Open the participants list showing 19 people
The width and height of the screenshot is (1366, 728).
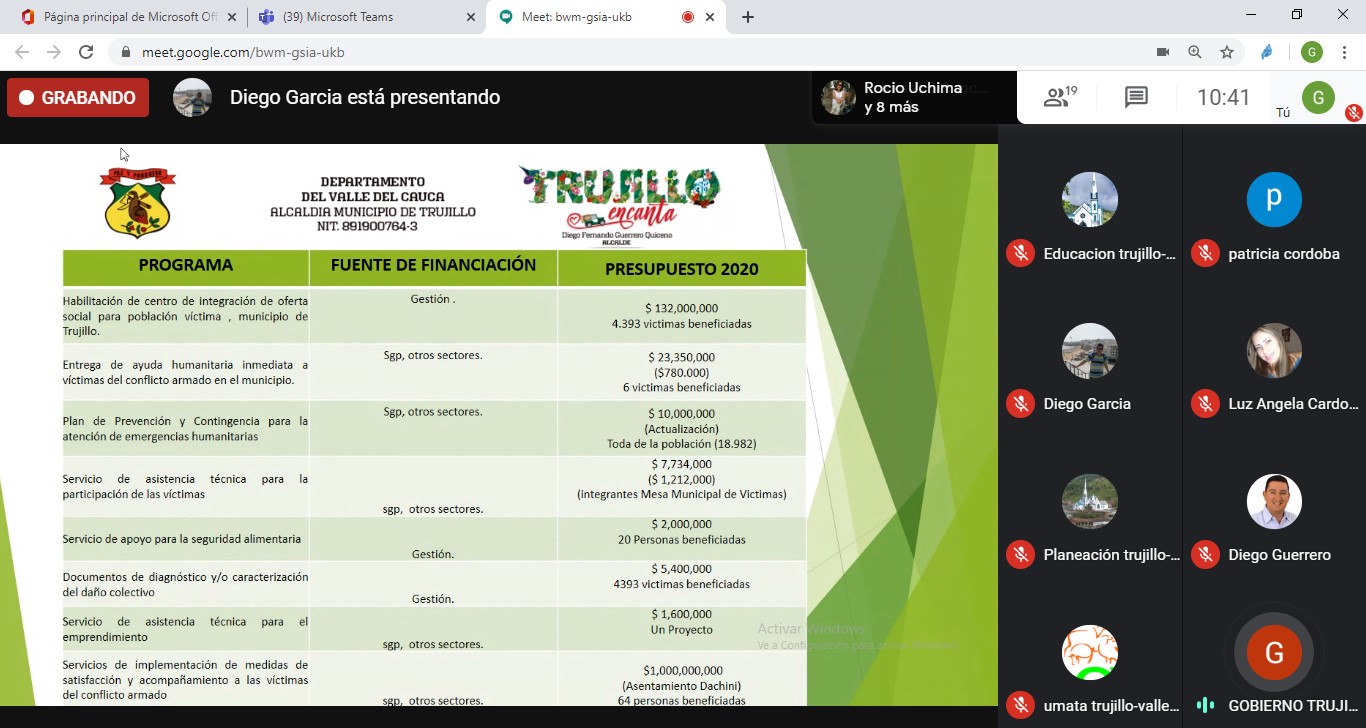[x=1059, y=97]
